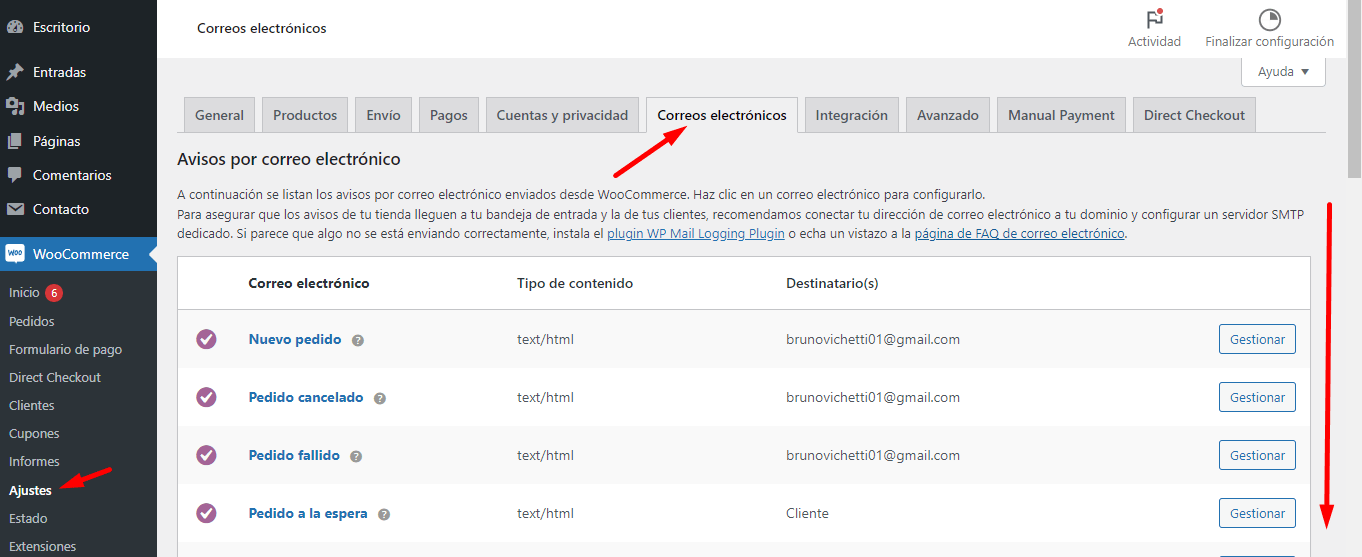The image size is (1362, 557).
Task: Click help icon beside Pedido a la espera
Action: [x=384, y=514]
